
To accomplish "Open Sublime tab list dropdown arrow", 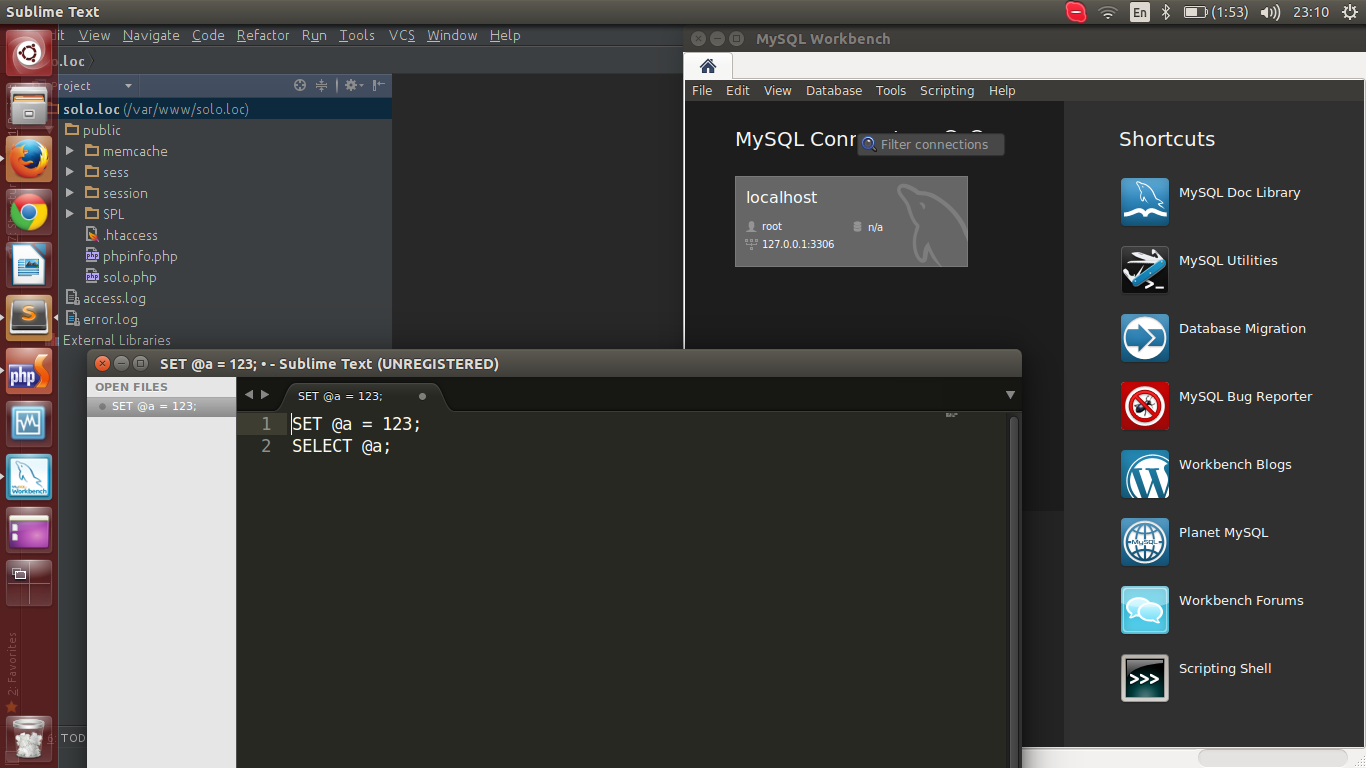I will [x=1010, y=395].
